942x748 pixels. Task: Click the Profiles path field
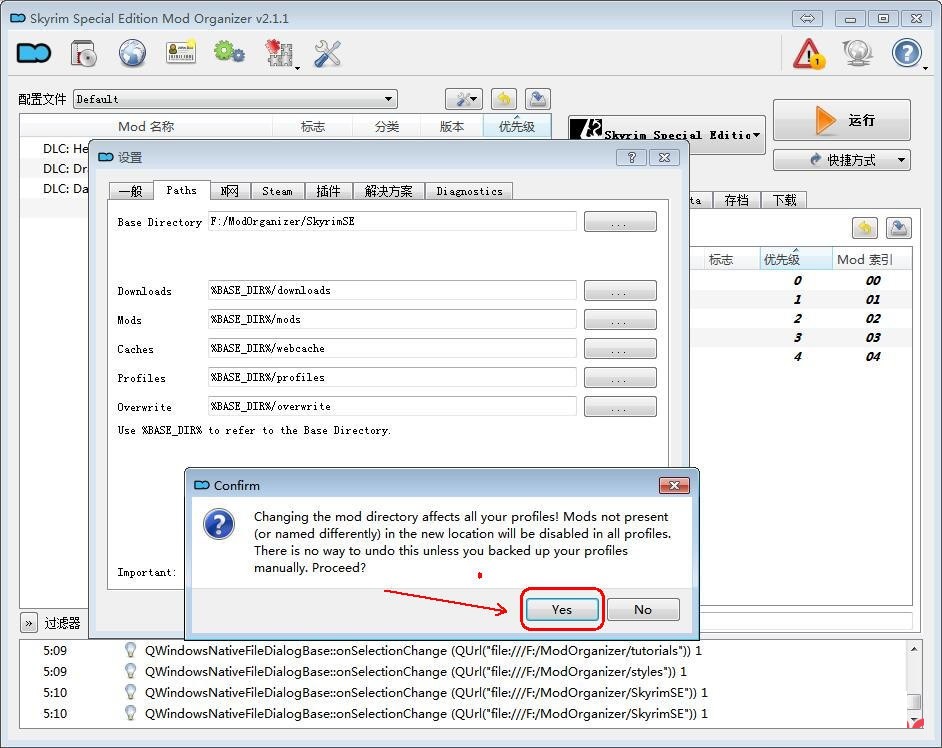(392, 377)
